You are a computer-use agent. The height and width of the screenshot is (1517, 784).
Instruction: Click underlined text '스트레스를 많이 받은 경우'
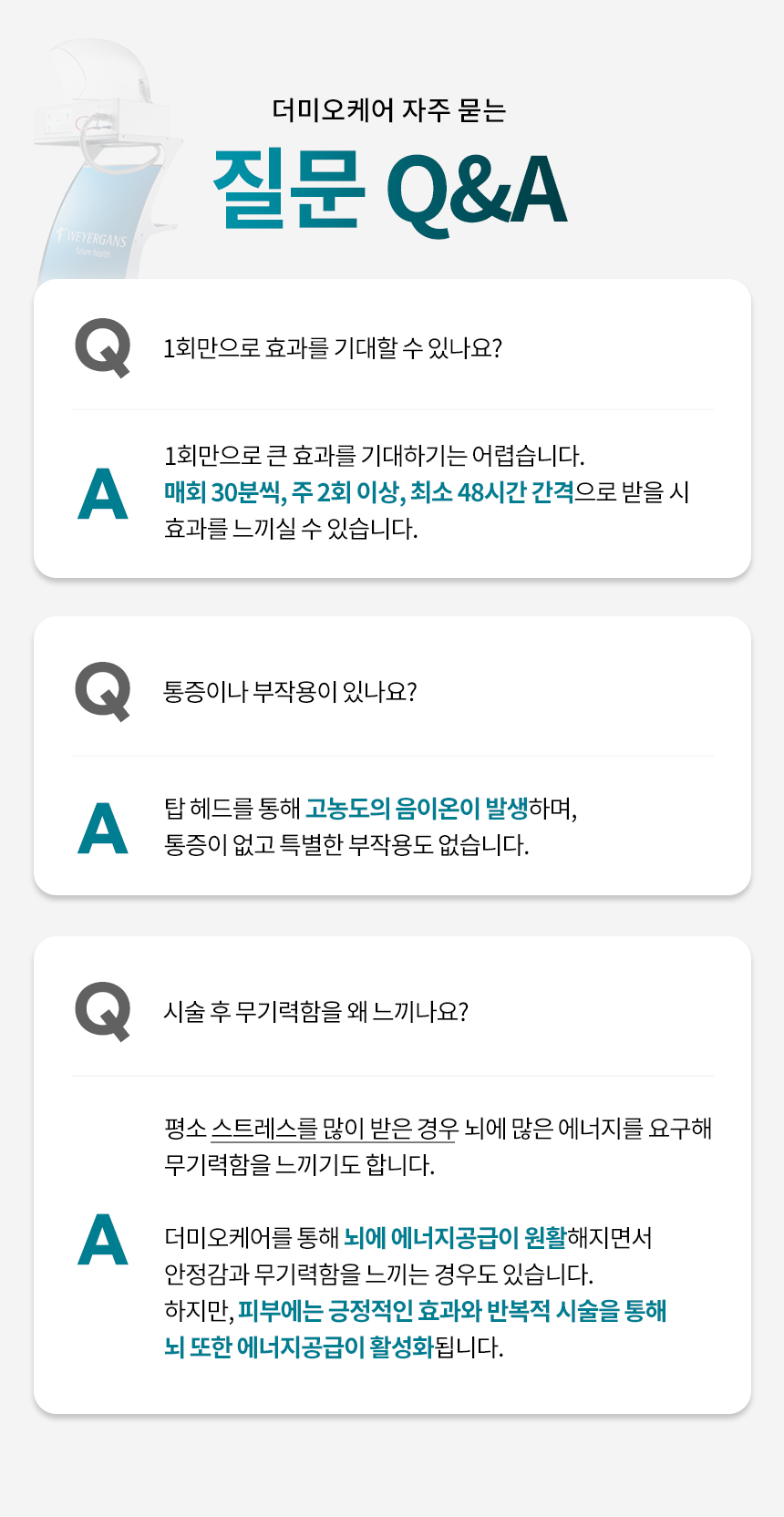335,1129
